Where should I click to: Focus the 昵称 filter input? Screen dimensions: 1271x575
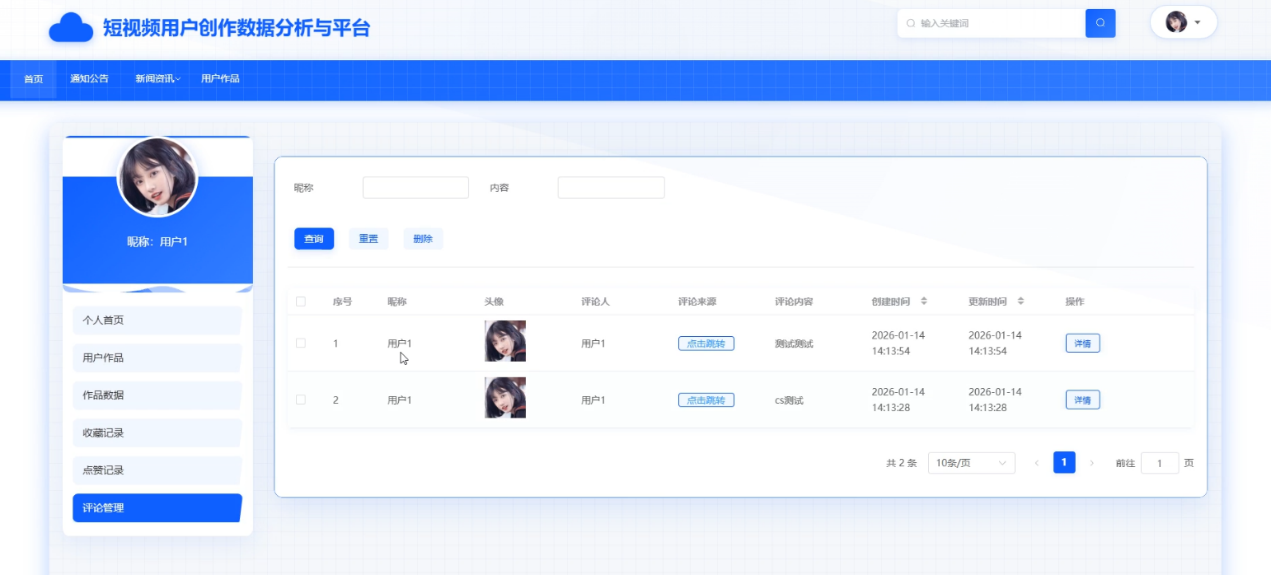415,187
